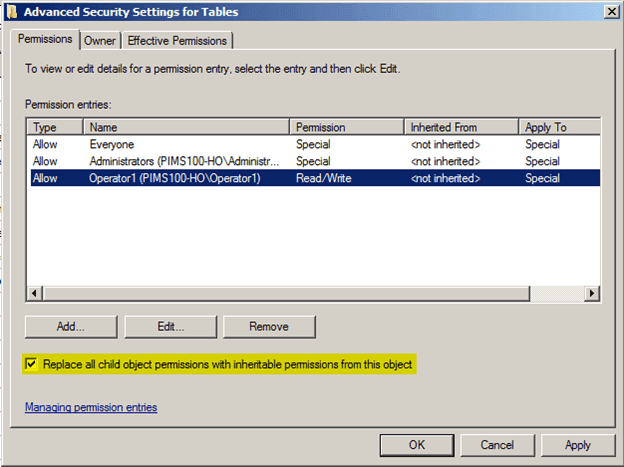Click the horizontal scrollbar thumb
The image size is (624, 467).
pos(287,293)
